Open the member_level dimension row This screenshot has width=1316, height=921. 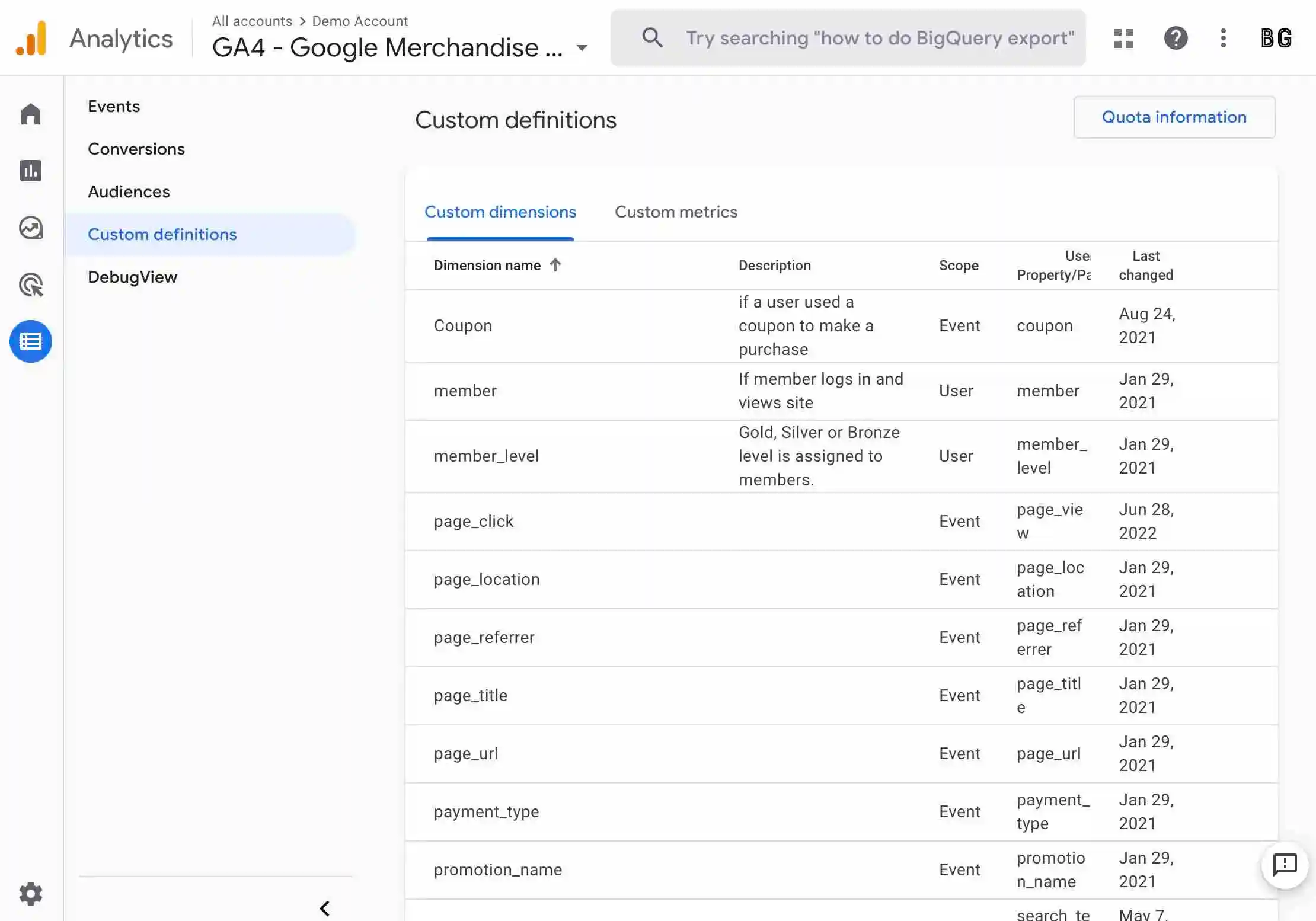pyautogui.click(x=486, y=456)
